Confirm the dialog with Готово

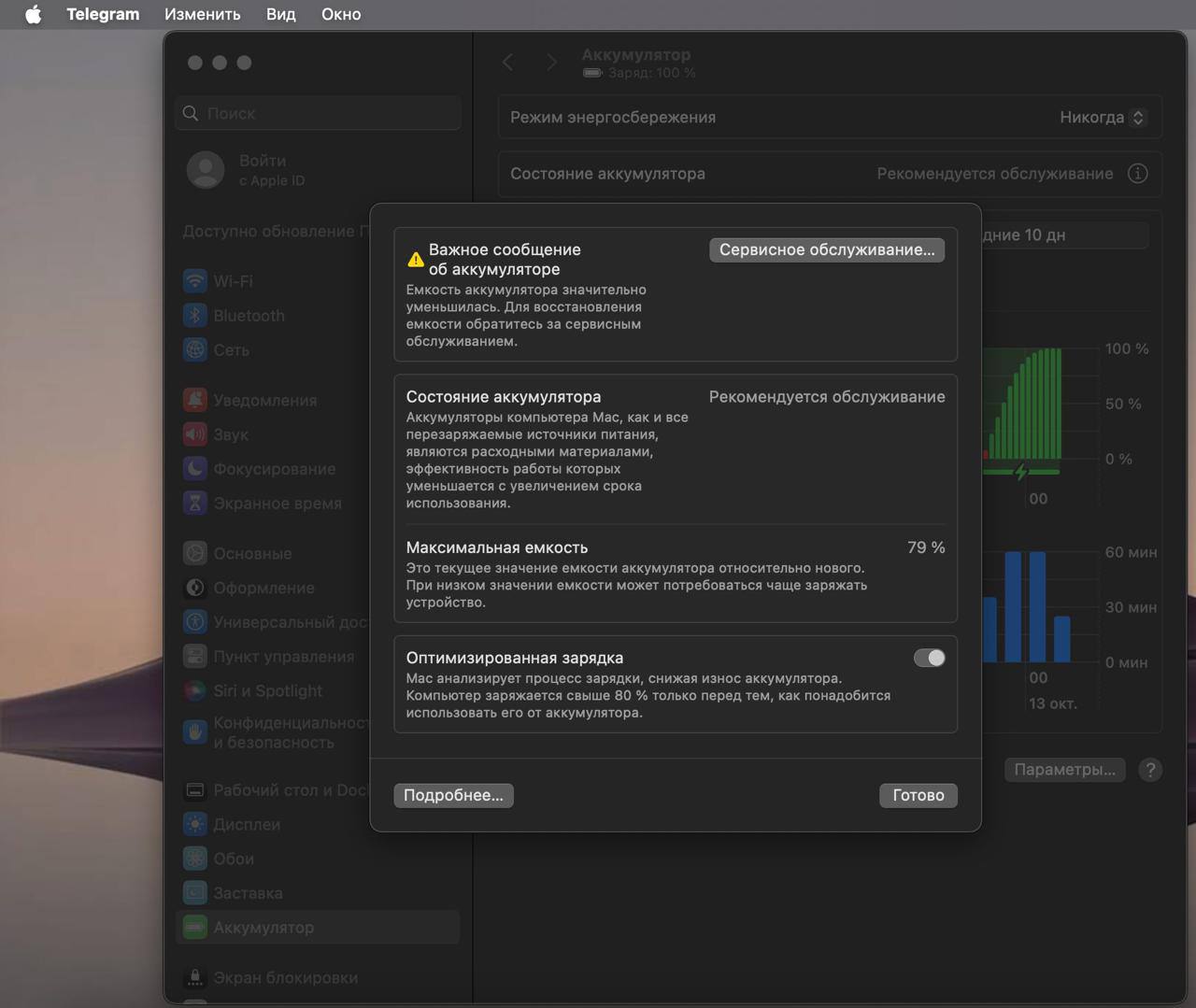918,795
